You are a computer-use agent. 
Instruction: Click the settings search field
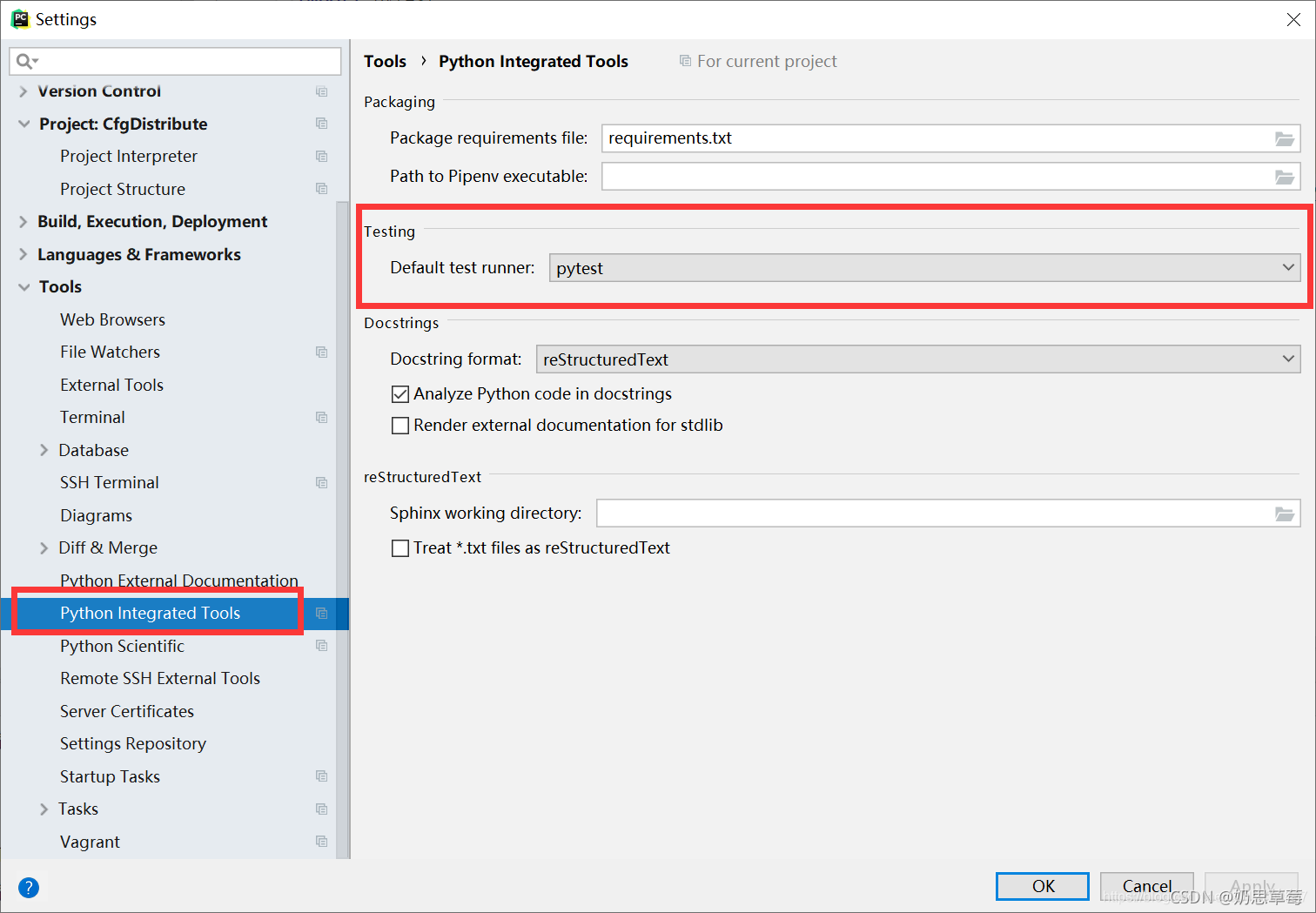[175, 61]
